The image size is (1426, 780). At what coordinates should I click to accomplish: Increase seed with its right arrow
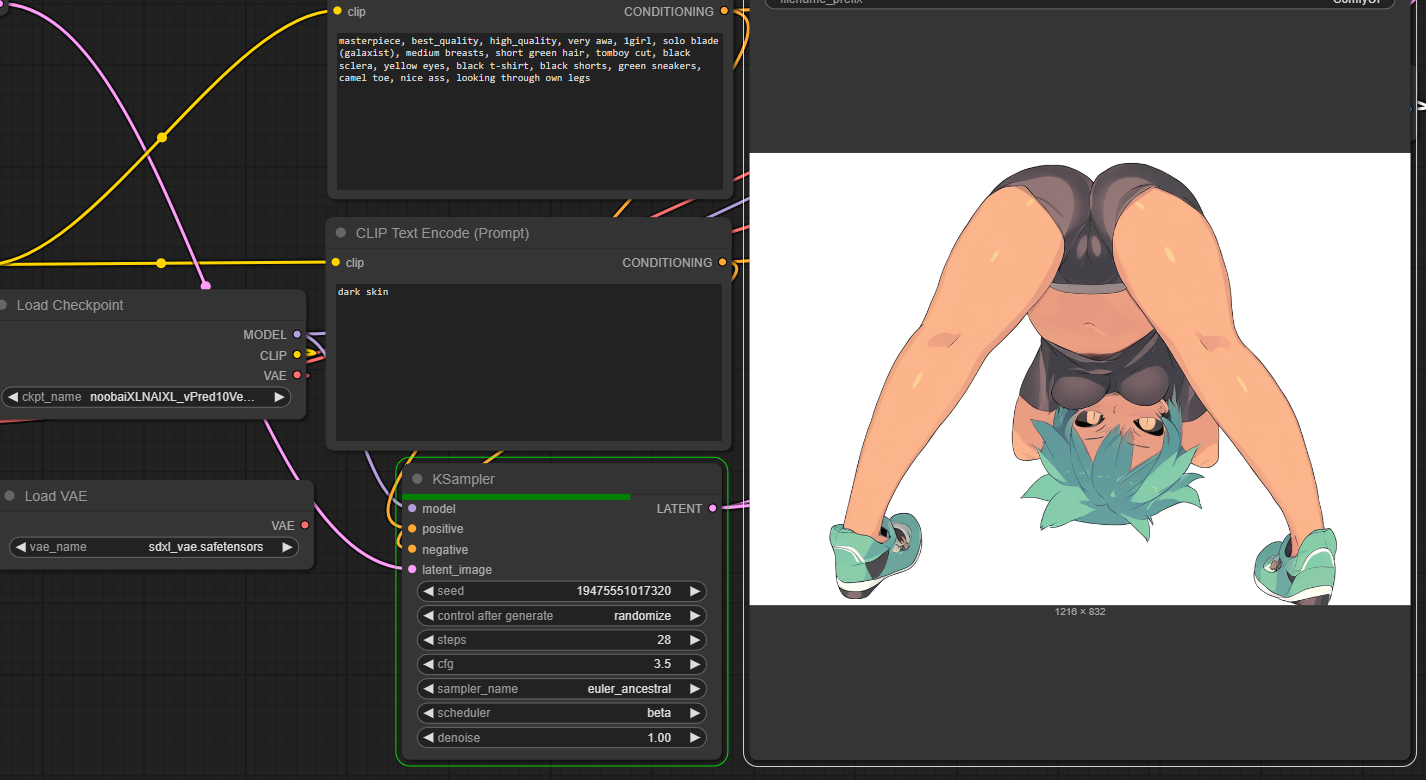tap(695, 591)
